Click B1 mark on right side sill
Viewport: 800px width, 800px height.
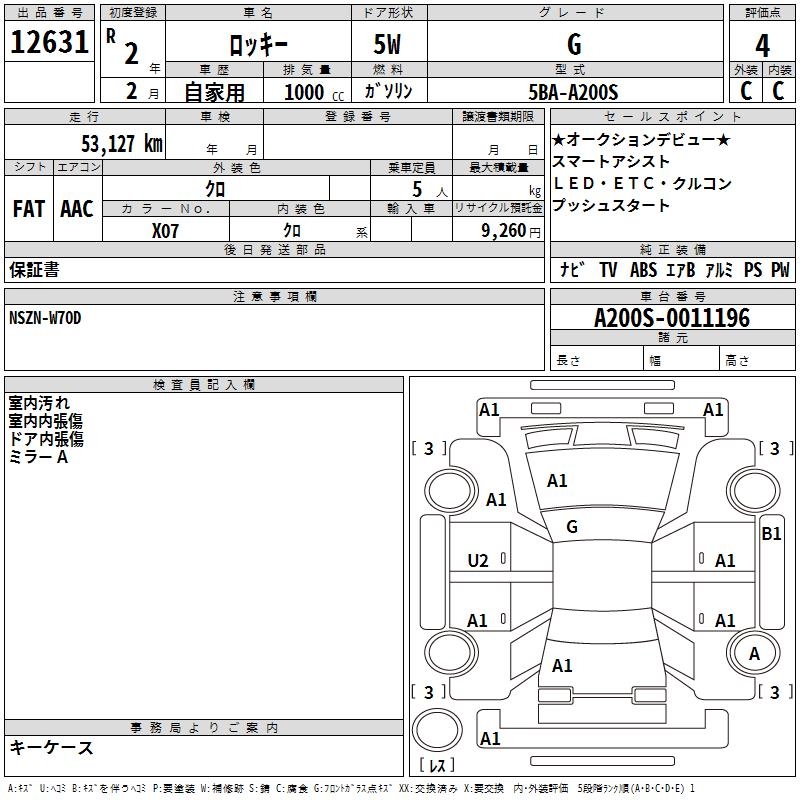tap(771, 534)
